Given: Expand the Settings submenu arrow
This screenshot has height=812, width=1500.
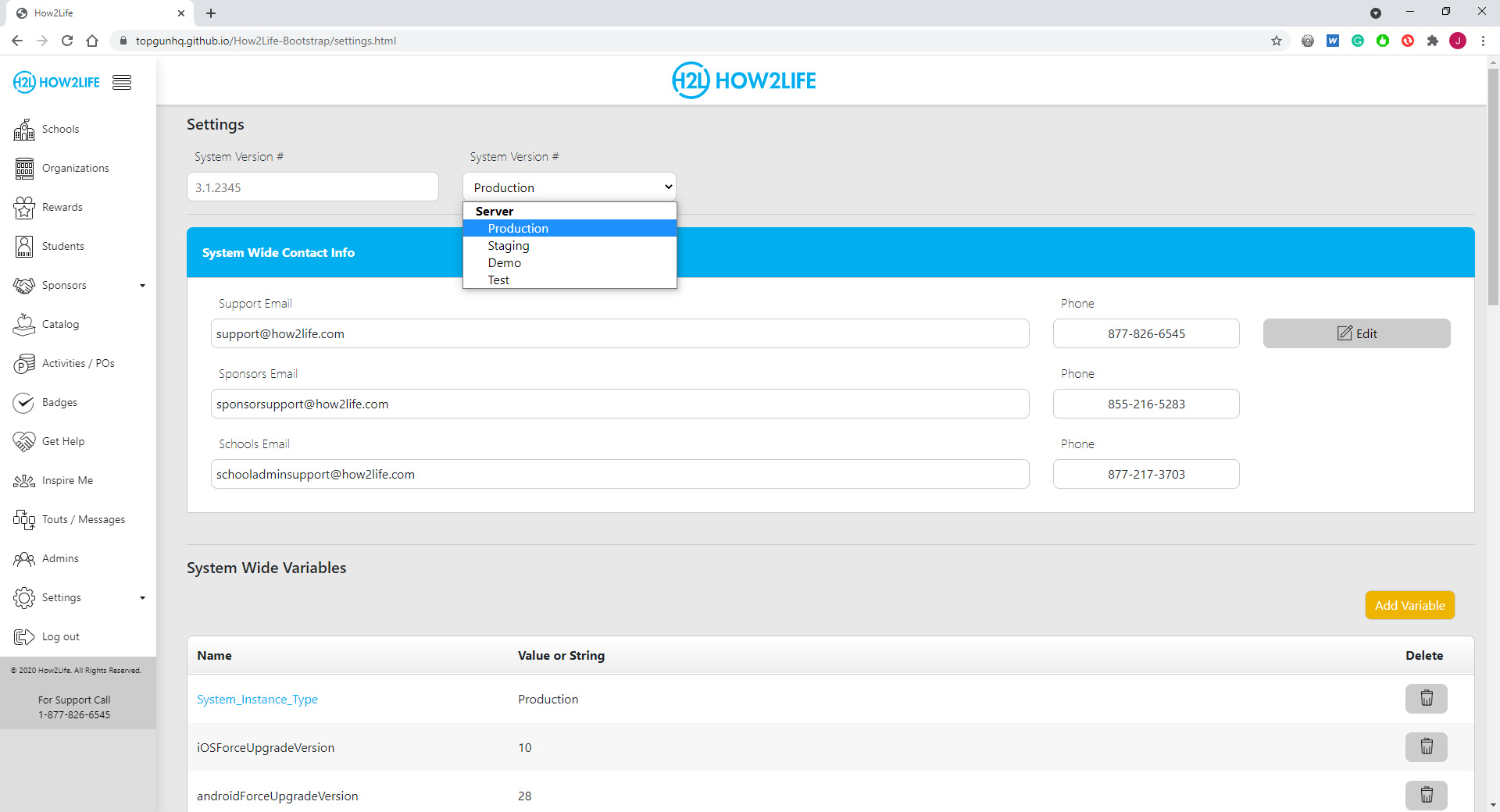Looking at the screenshot, I should point(142,598).
